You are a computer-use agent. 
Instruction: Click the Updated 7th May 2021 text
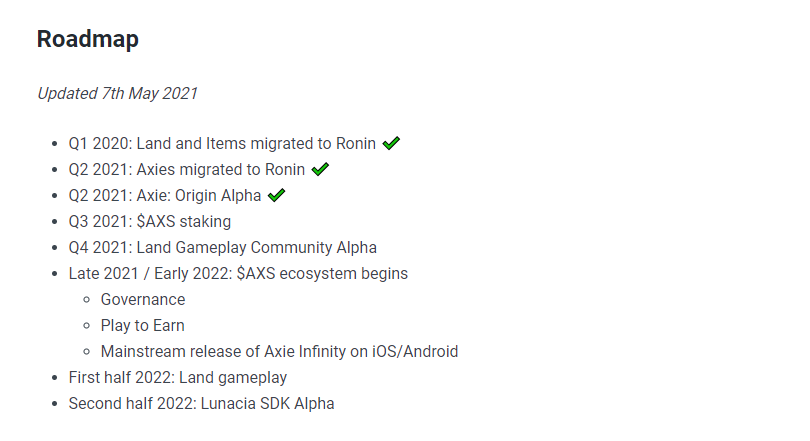tap(117, 93)
